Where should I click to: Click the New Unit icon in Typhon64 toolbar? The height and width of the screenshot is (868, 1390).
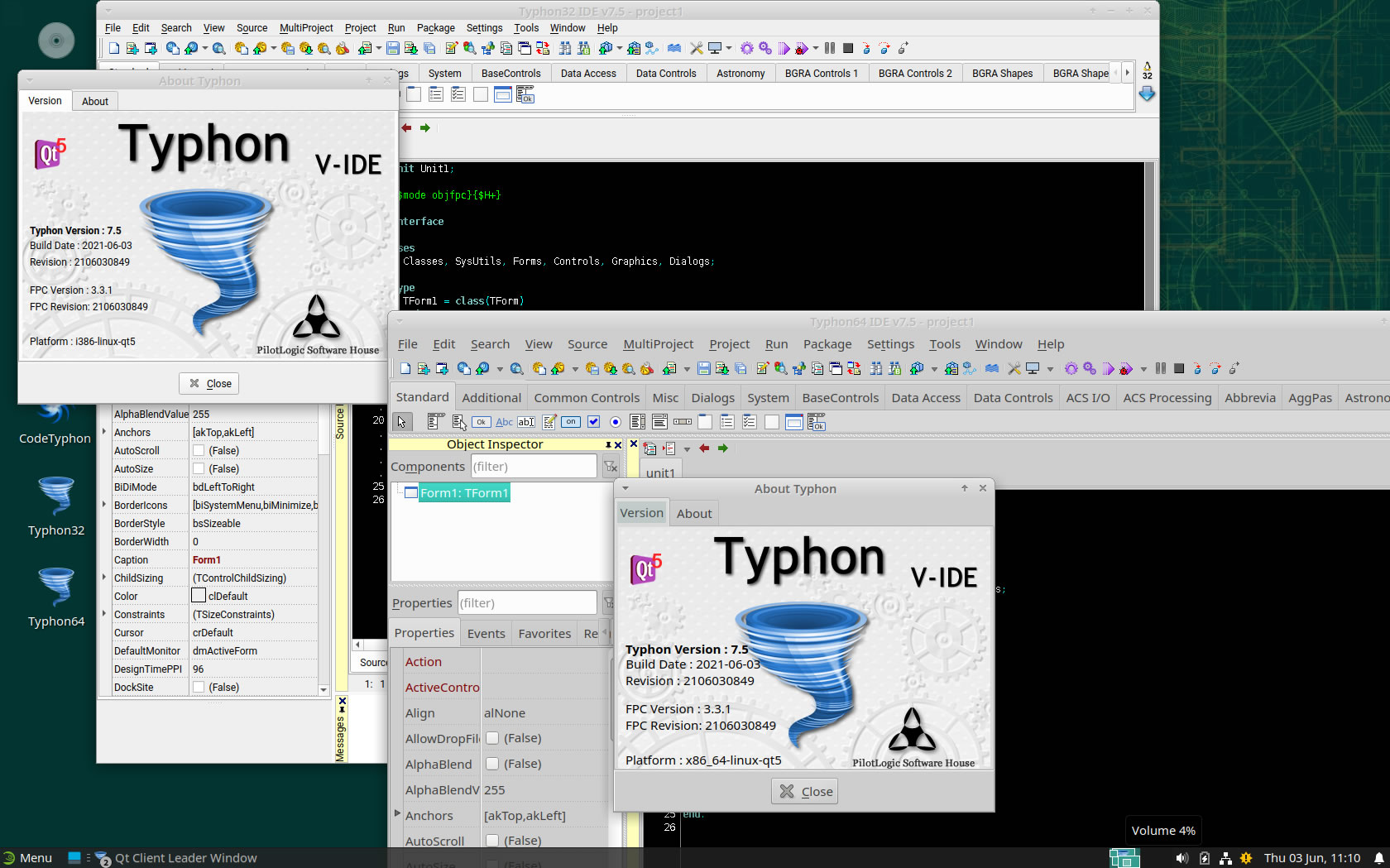tap(424, 369)
